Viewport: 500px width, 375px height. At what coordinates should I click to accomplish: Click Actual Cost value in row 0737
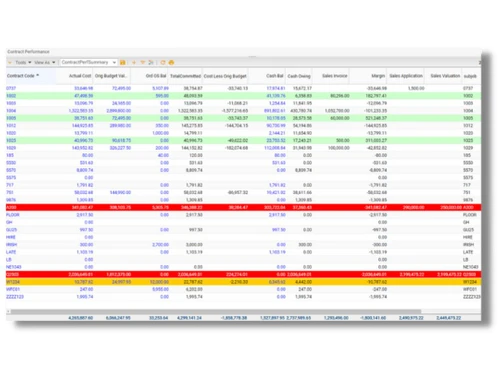click(83, 88)
